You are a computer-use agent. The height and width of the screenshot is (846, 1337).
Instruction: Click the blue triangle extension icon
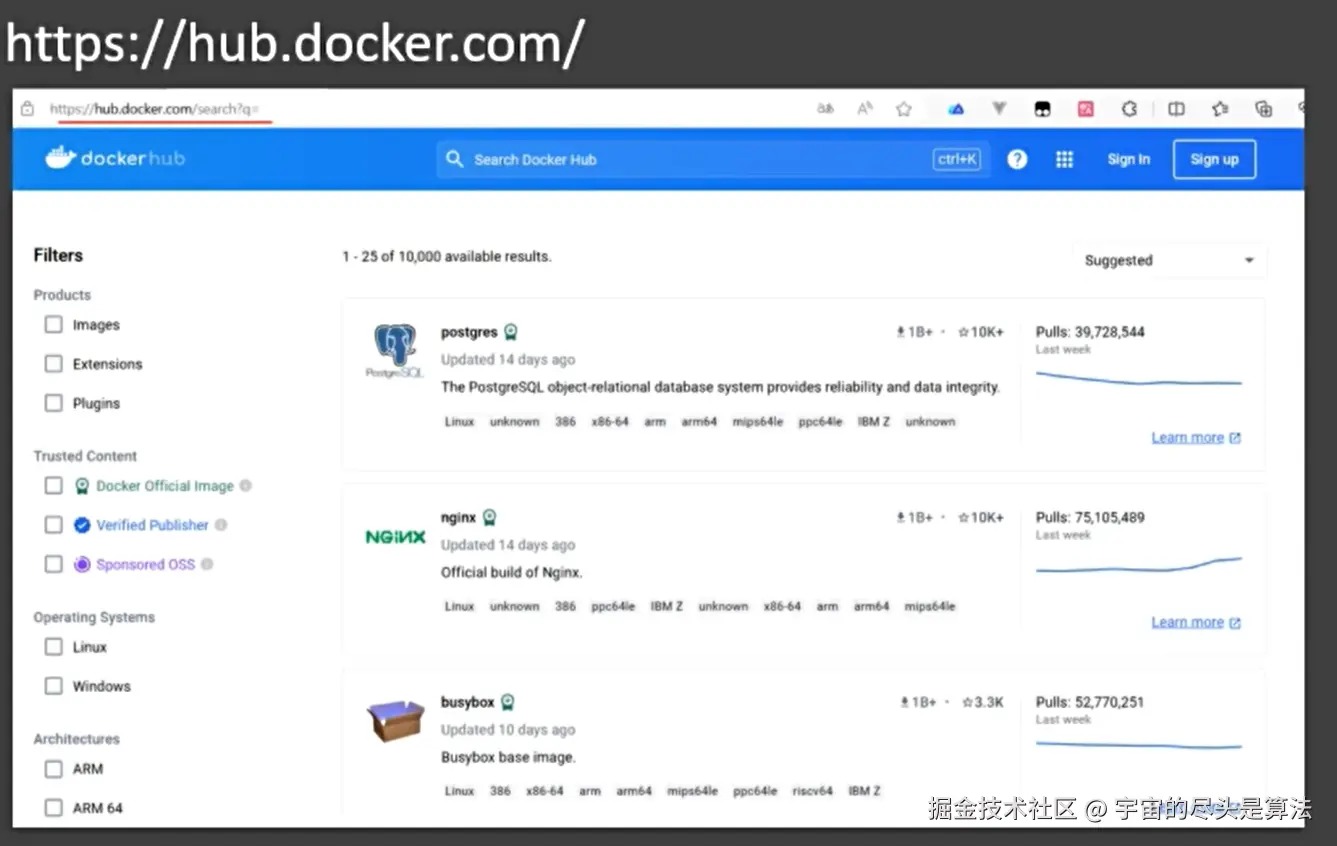[956, 109]
